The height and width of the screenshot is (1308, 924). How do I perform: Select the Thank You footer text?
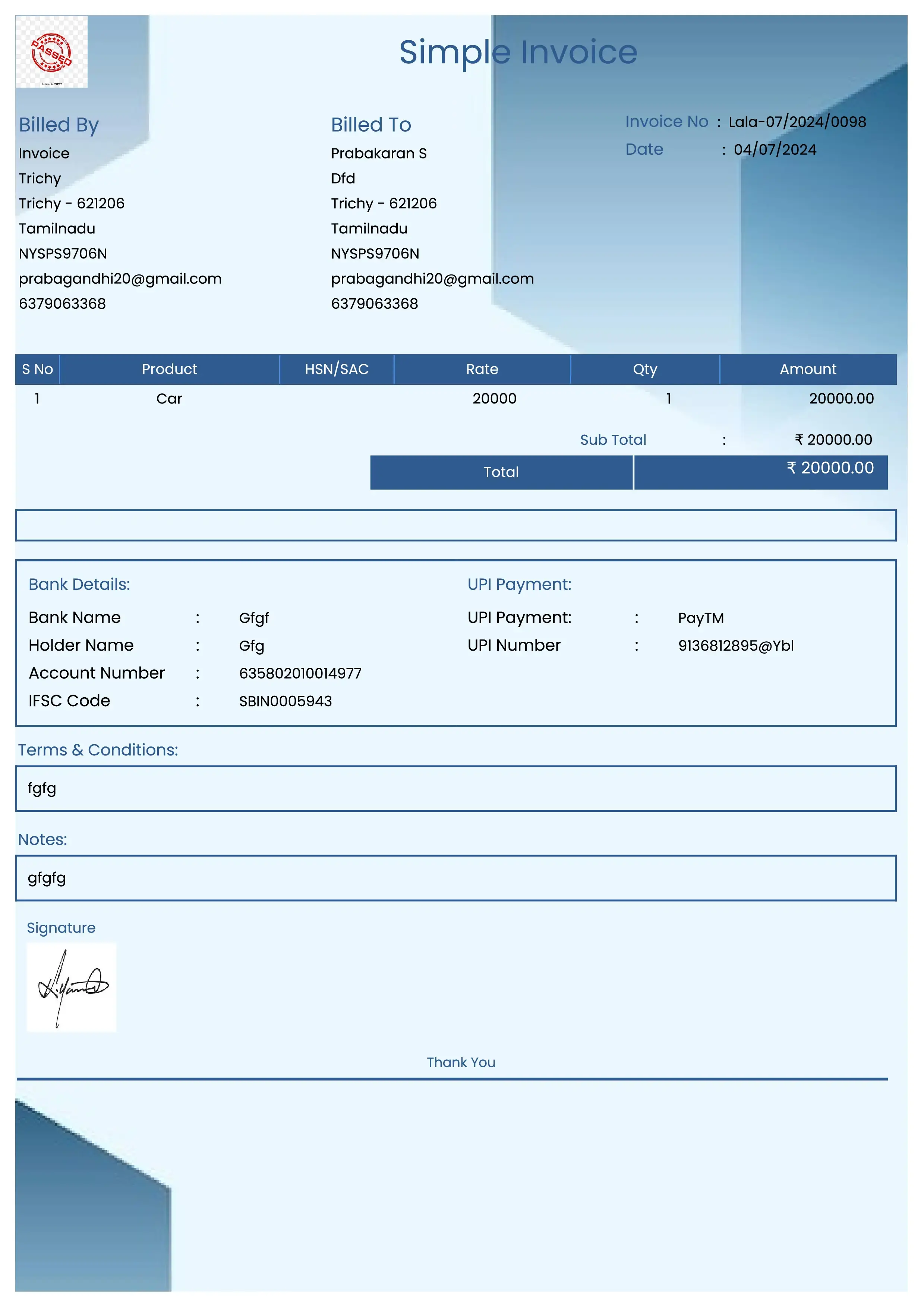[461, 1062]
